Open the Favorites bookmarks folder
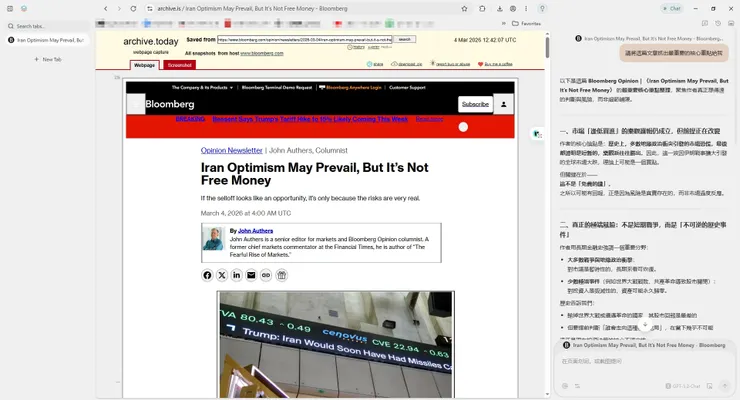 click(x=527, y=23)
